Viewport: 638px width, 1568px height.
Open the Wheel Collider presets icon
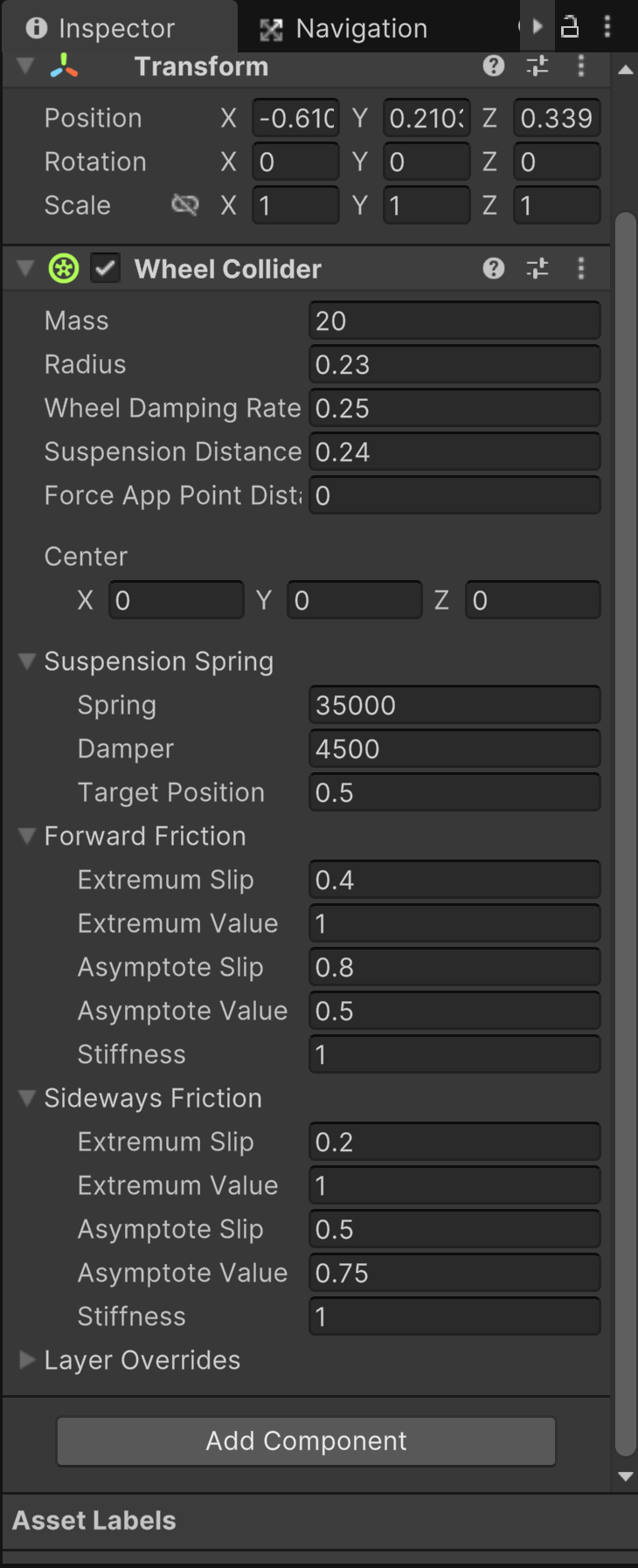[537, 268]
